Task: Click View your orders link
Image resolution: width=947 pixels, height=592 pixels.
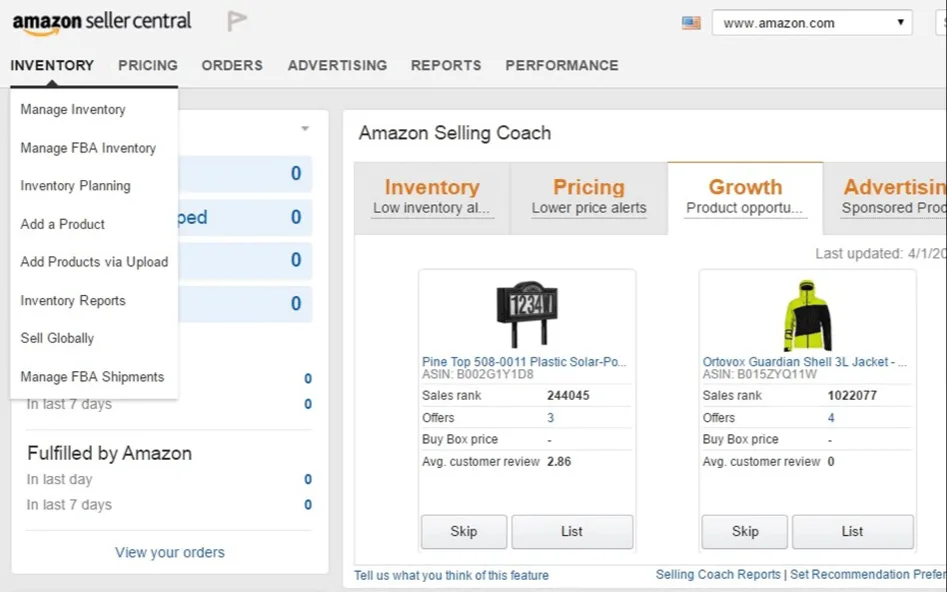Action: [x=170, y=552]
